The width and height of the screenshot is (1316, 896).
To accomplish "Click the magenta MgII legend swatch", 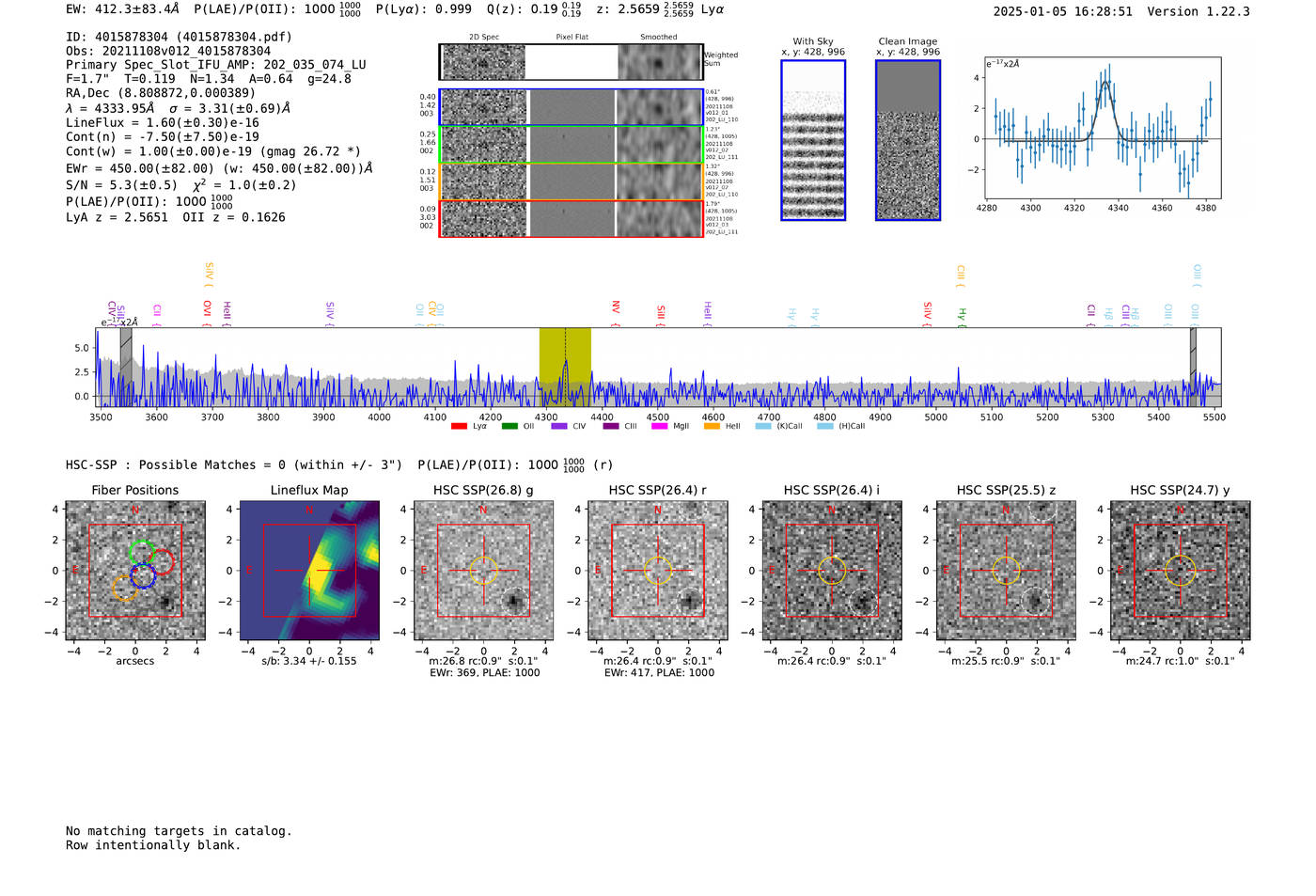I will point(659,426).
